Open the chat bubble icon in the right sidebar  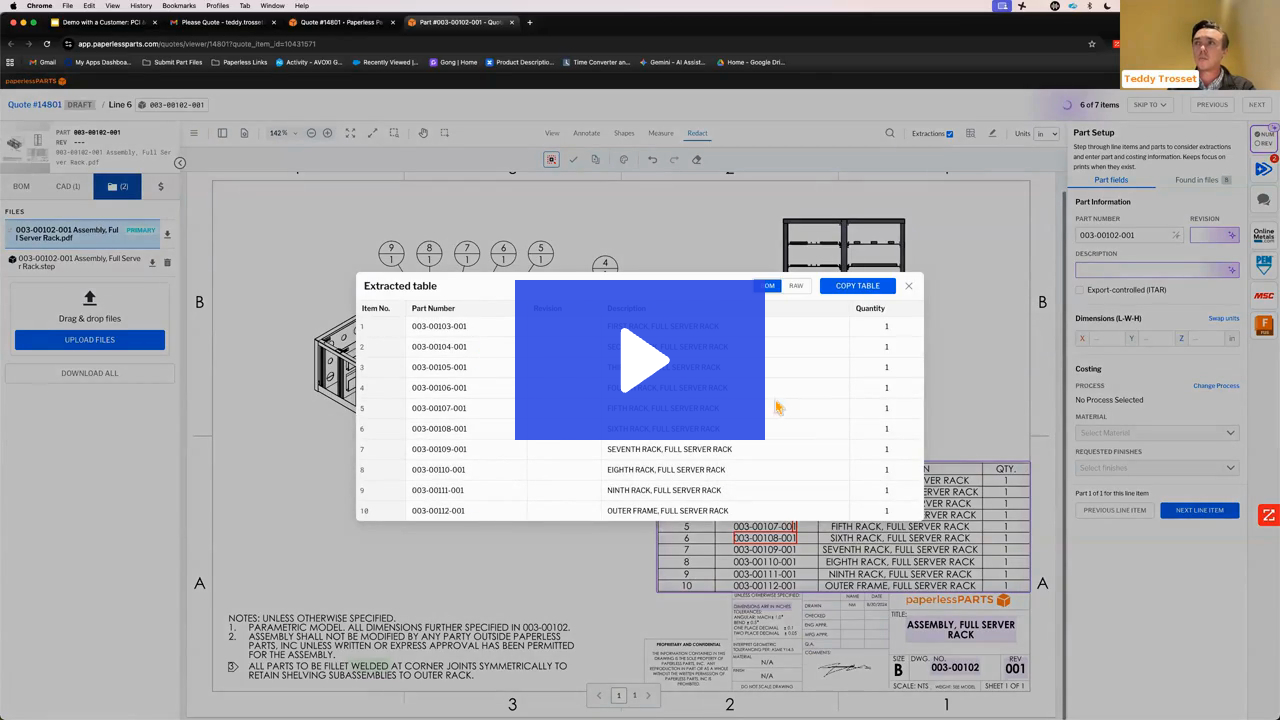[1263, 200]
